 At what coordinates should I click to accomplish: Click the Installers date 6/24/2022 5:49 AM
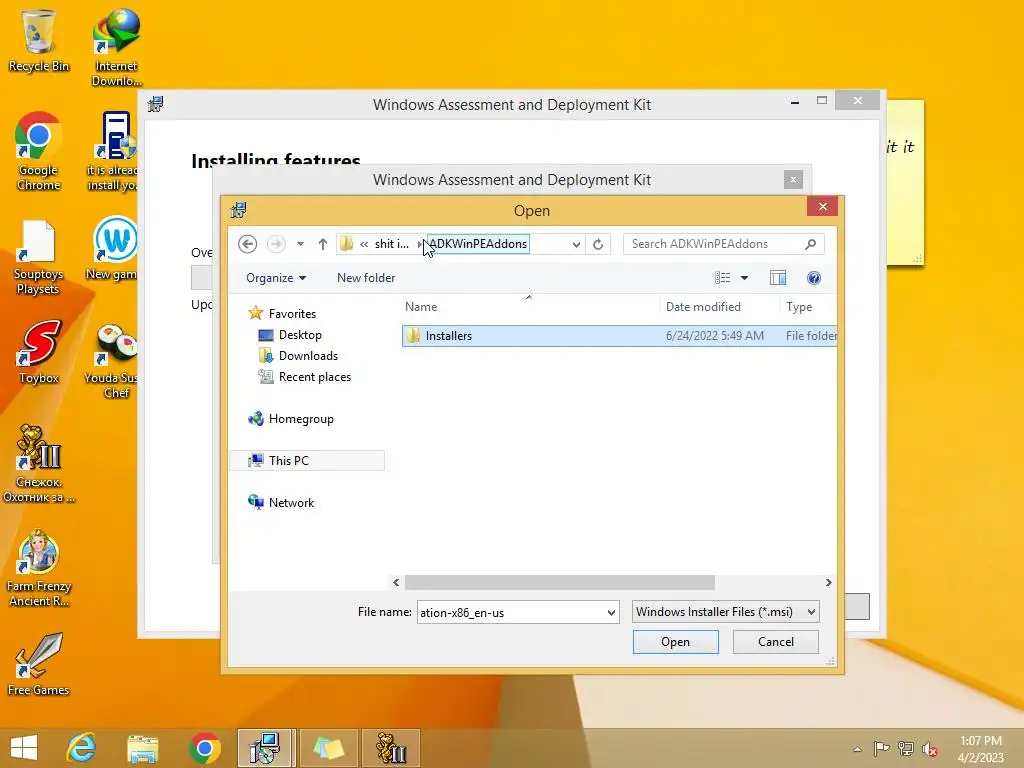pyautogui.click(x=714, y=336)
